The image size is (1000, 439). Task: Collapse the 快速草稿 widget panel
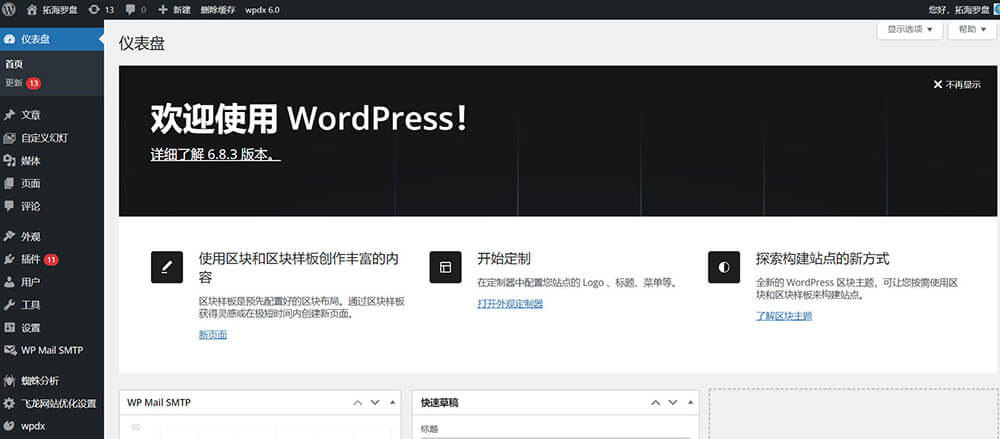(x=692, y=402)
